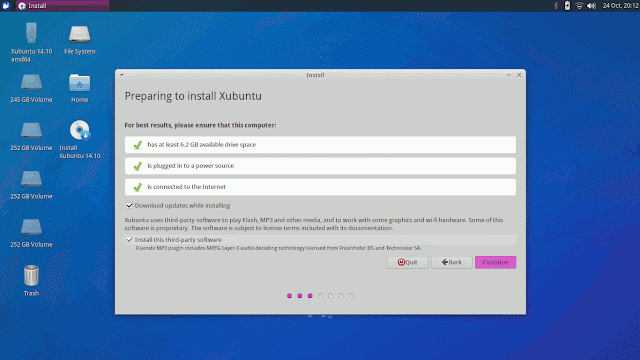Open the Home folder desktop icon
Screen dimensions: 640x360
79,83
